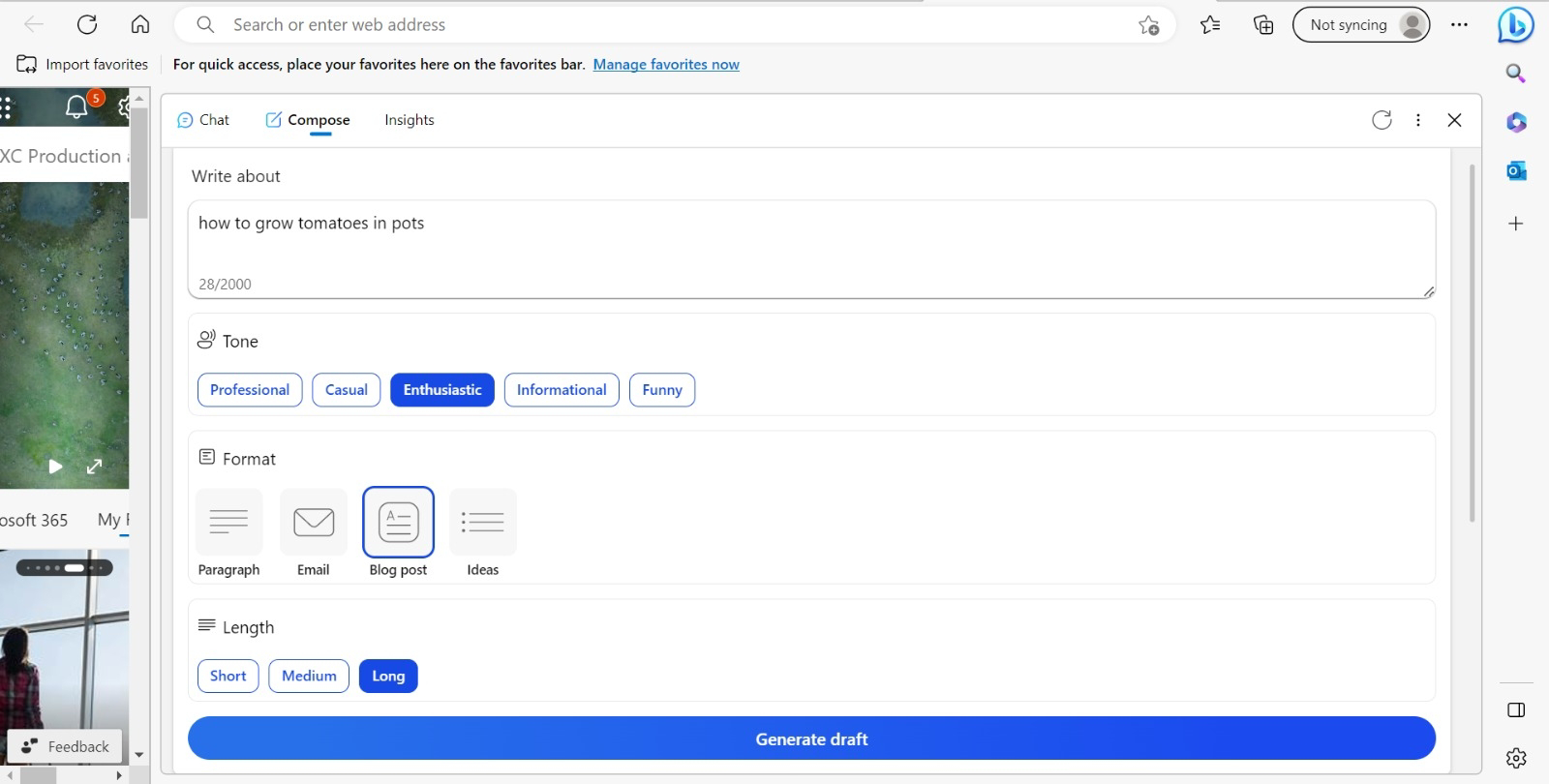Viewport: 1549px width, 784px height.
Task: Choose the Casual tone
Action: 347,390
